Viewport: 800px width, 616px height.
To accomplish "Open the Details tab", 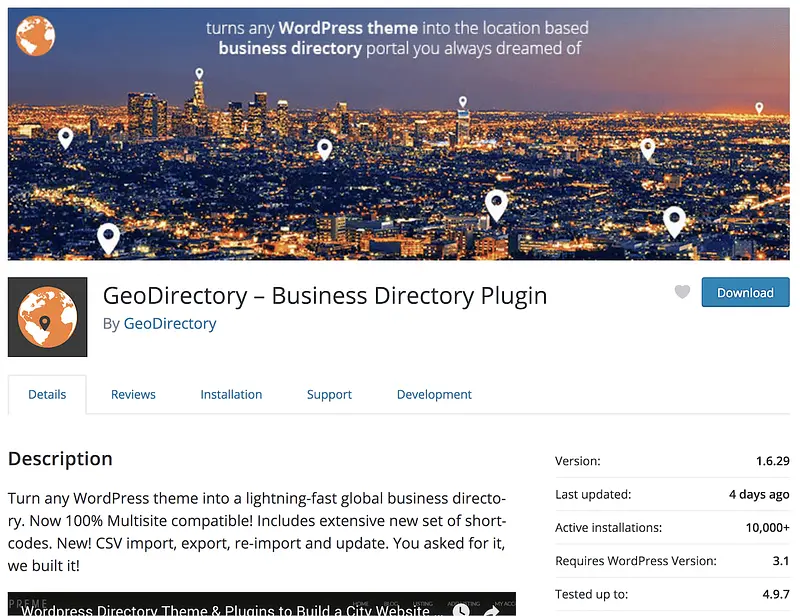I will click(x=47, y=395).
